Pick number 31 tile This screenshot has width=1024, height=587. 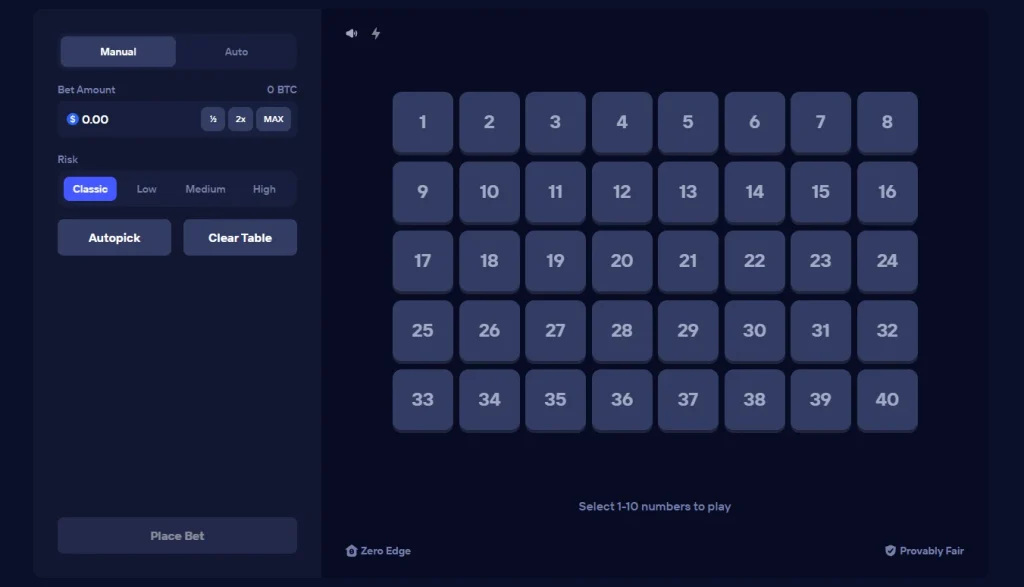[820, 331]
